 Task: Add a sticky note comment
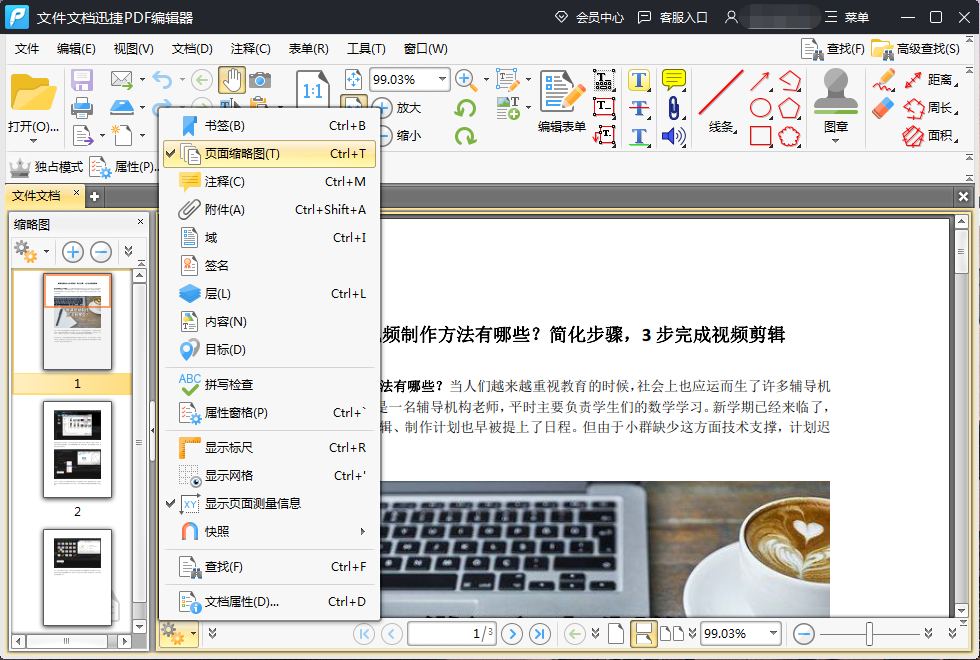tap(673, 80)
